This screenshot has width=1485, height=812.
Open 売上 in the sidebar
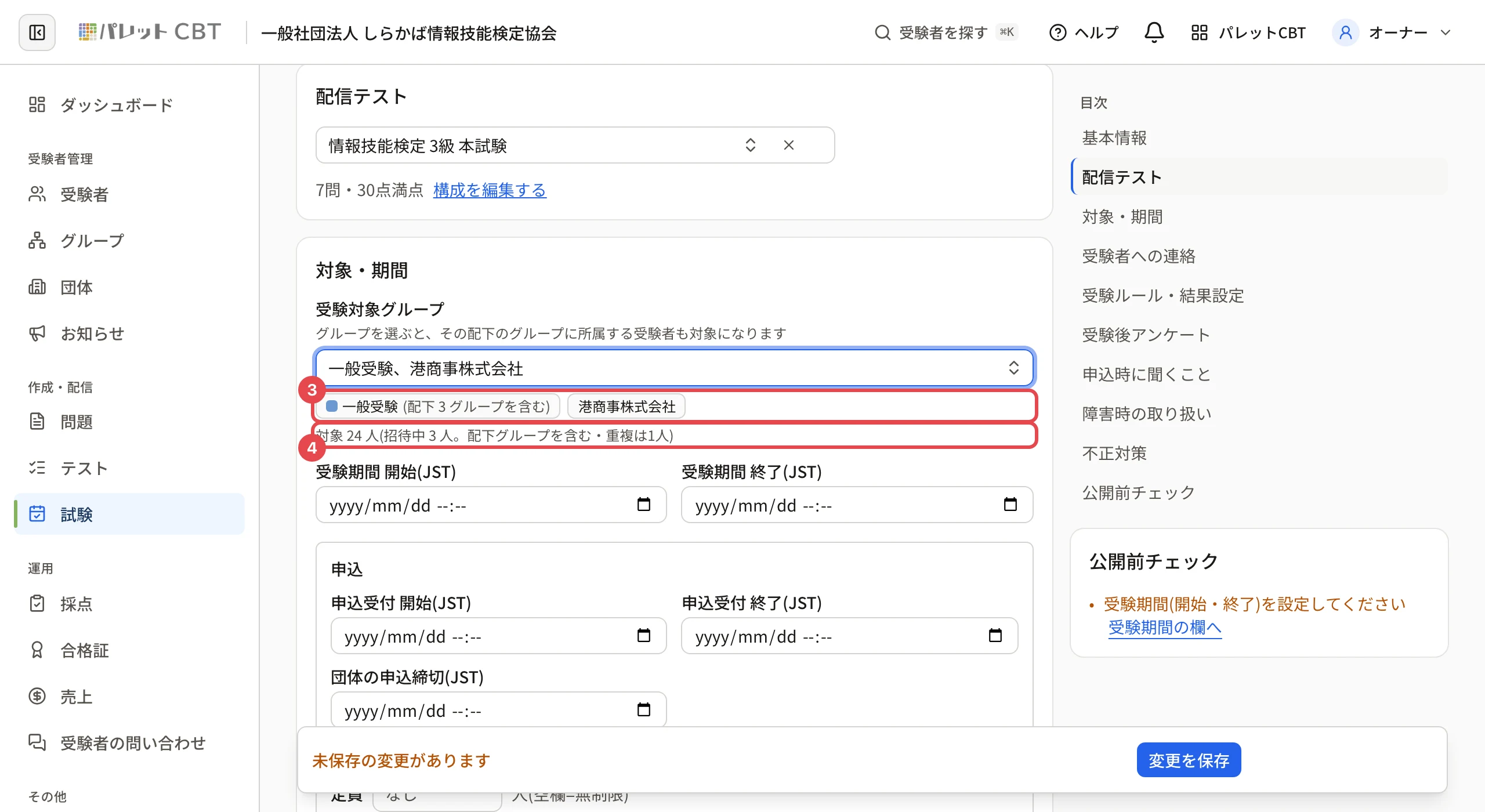tap(129, 697)
